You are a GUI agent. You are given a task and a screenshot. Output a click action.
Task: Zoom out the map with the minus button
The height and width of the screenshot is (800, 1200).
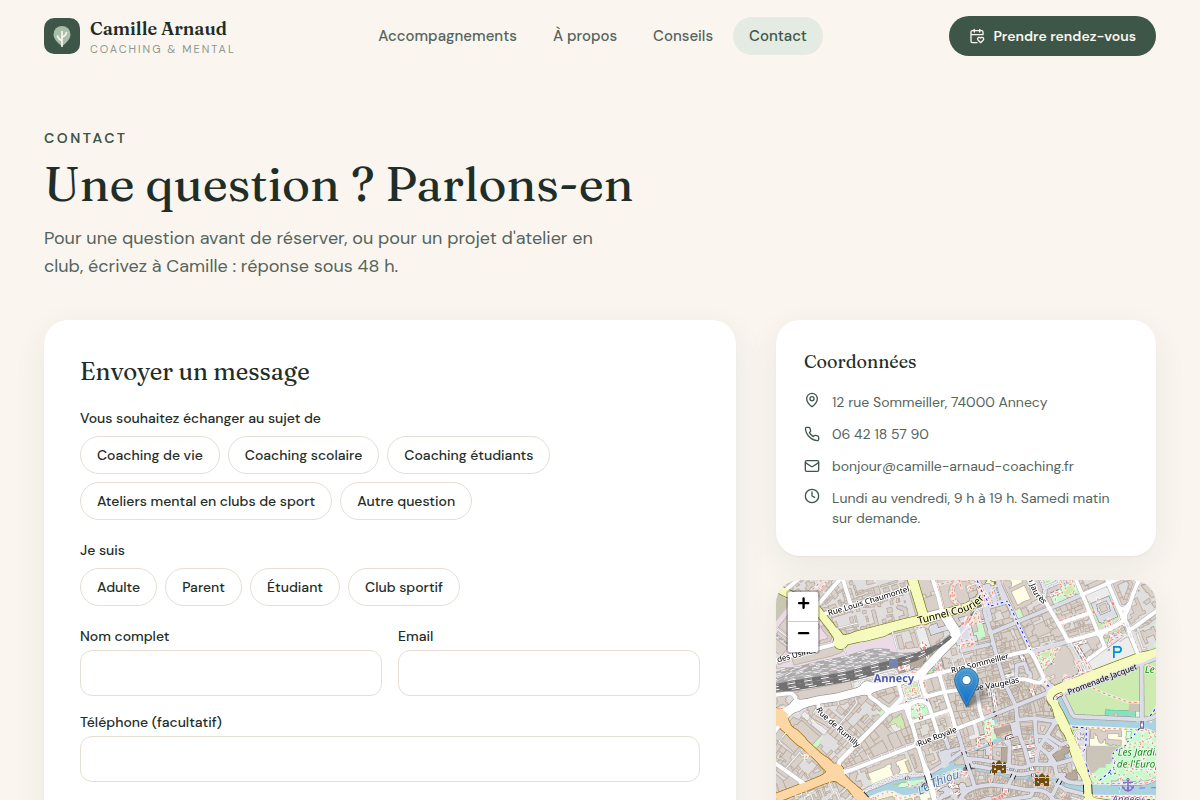[803, 634]
